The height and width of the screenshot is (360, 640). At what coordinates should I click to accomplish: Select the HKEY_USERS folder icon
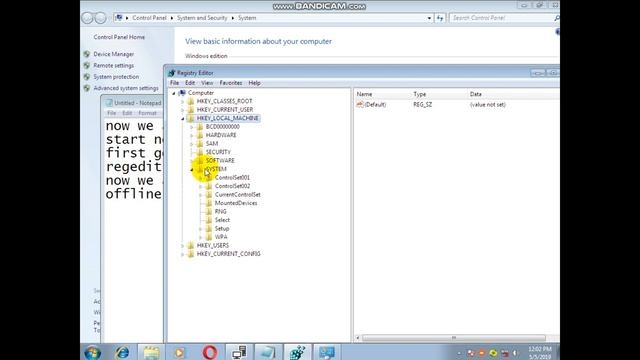click(x=191, y=246)
